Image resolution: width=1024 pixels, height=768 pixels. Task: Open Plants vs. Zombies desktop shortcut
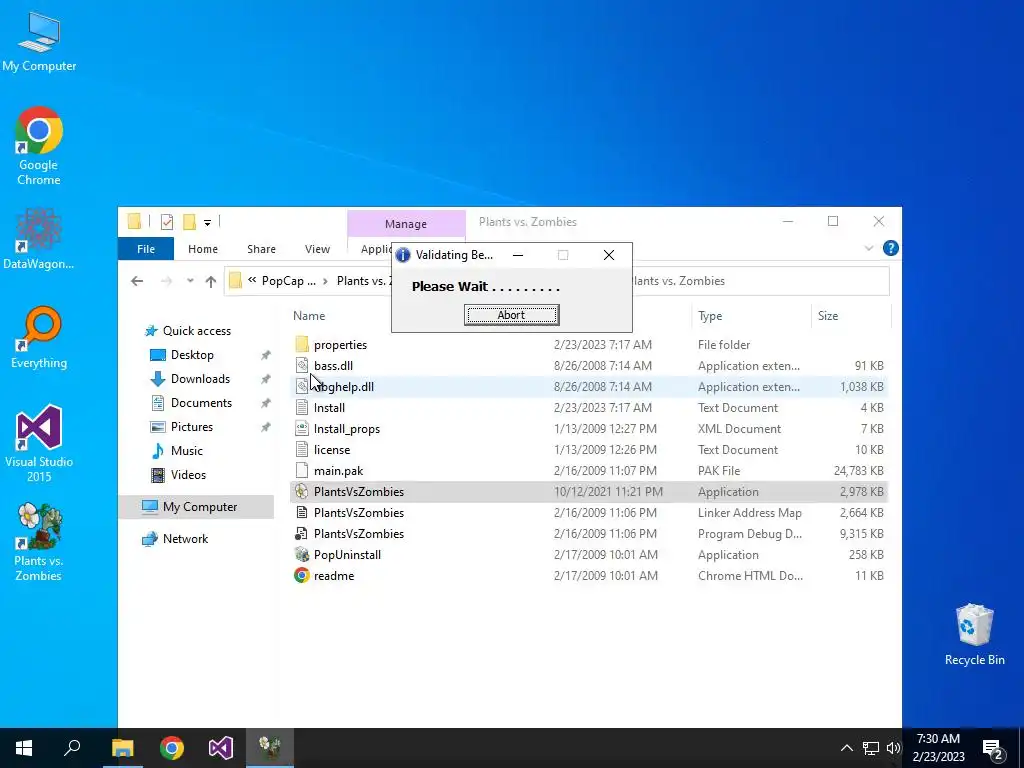click(x=39, y=542)
